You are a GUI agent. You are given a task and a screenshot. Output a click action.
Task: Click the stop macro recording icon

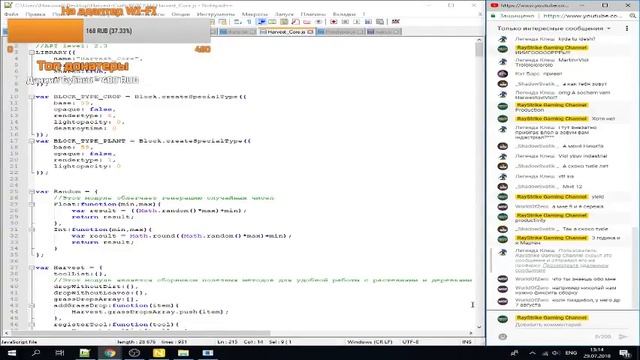pos(345,22)
